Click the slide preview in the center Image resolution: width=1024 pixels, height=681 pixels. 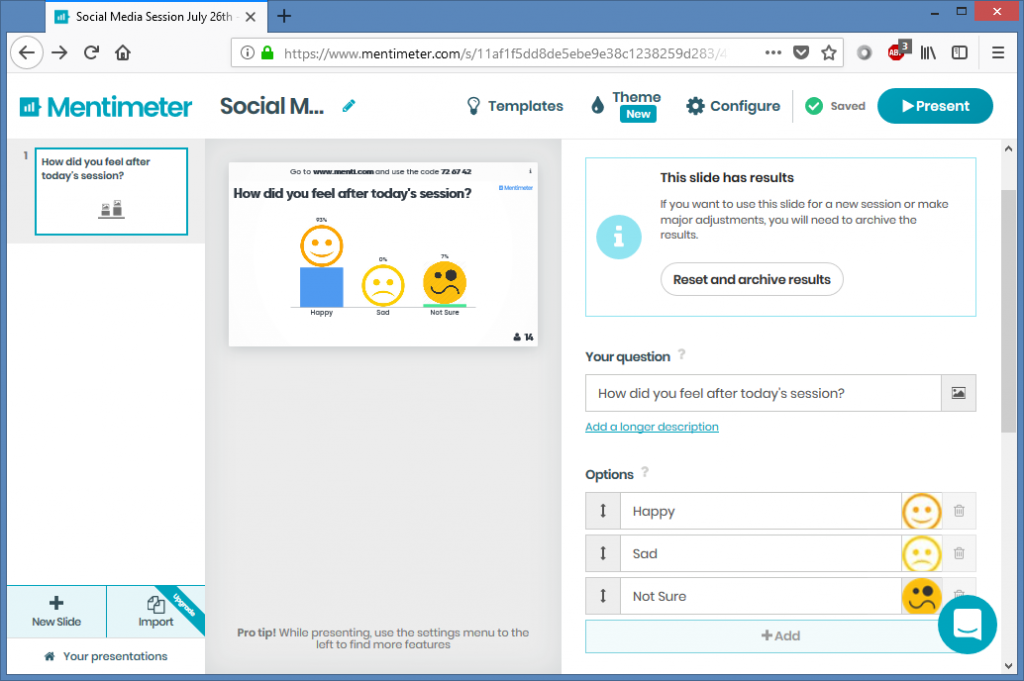pos(383,254)
